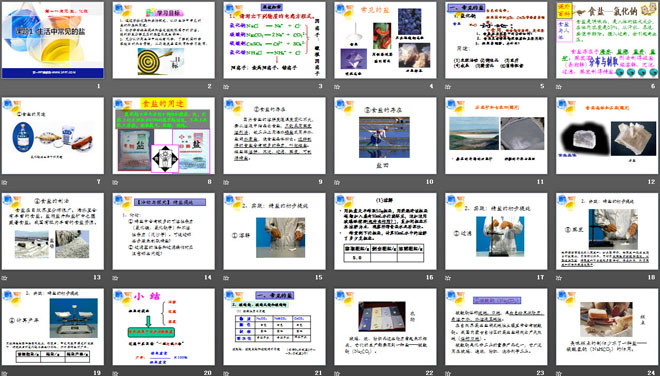The image size is (660, 376).
Task: Select slide 21 with the comparison table
Action: tap(274, 327)
